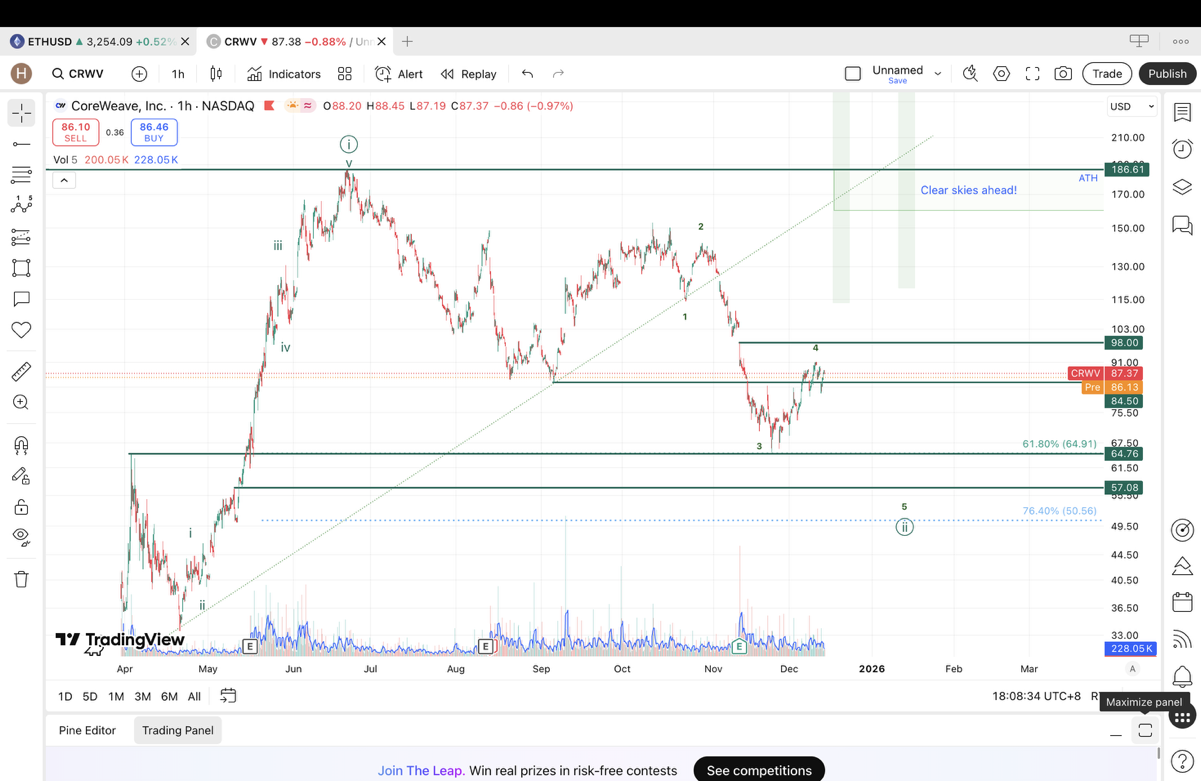Open the USD currency dropdown

click(1131, 107)
